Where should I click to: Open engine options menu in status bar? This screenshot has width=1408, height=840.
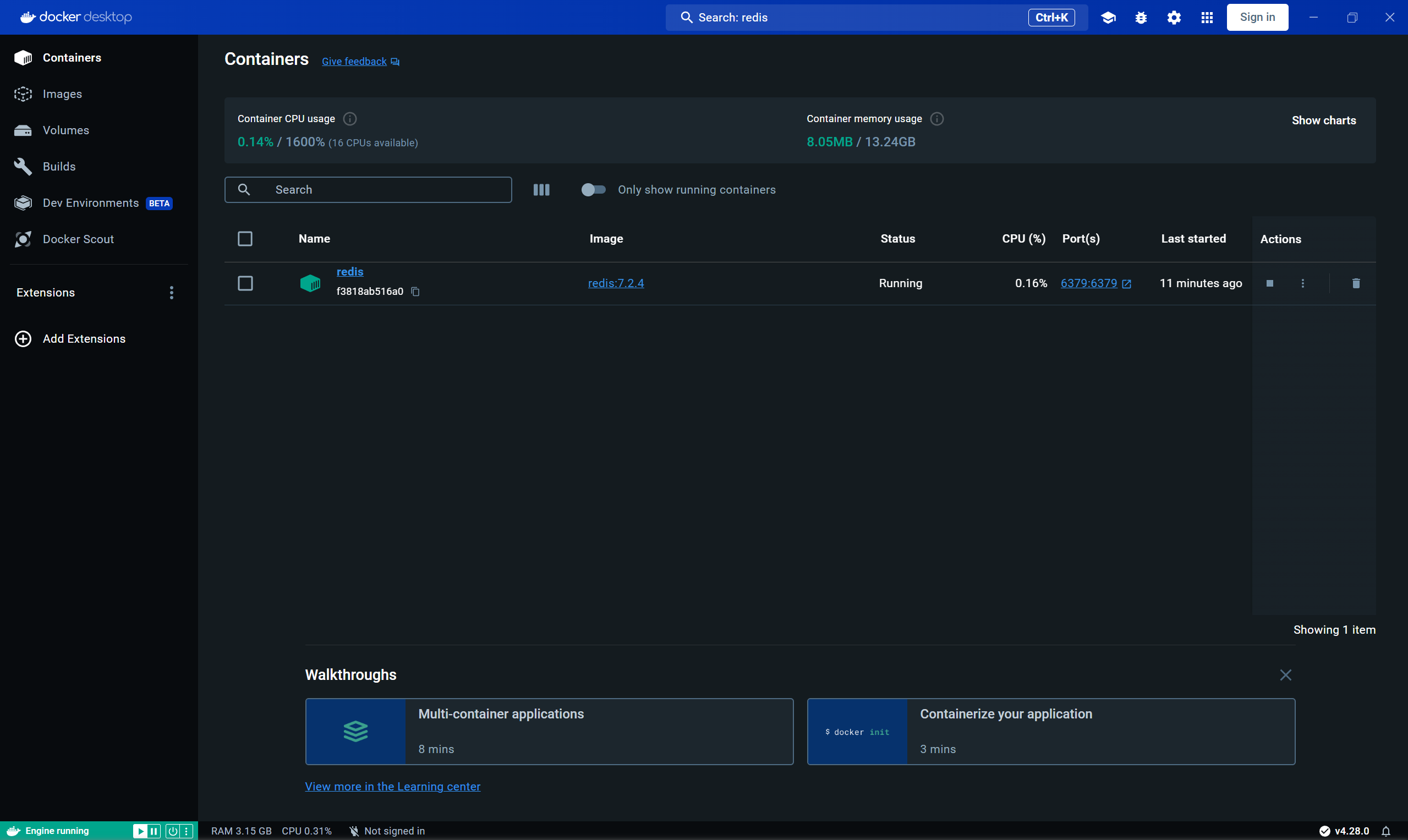[x=187, y=831]
